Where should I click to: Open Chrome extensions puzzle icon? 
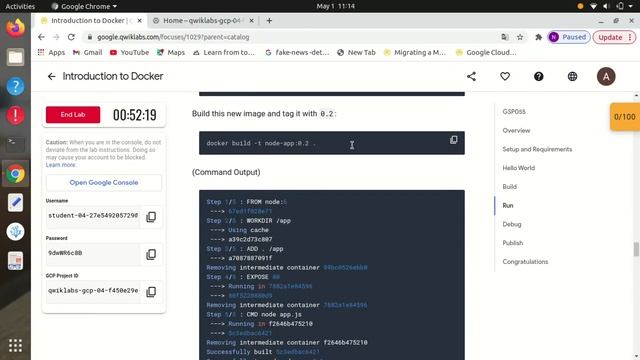click(538, 37)
